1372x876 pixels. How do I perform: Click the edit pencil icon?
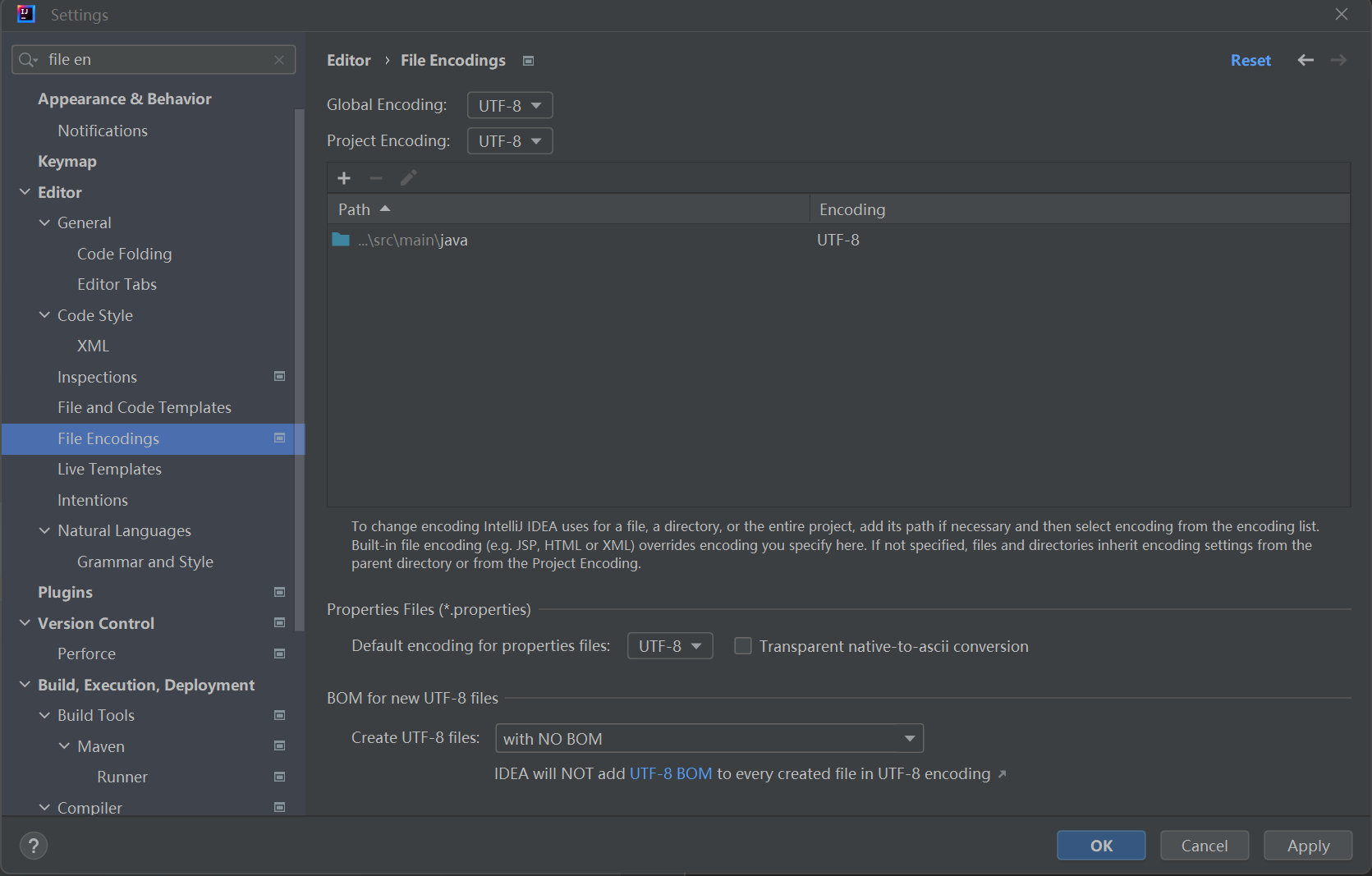pyautogui.click(x=408, y=178)
